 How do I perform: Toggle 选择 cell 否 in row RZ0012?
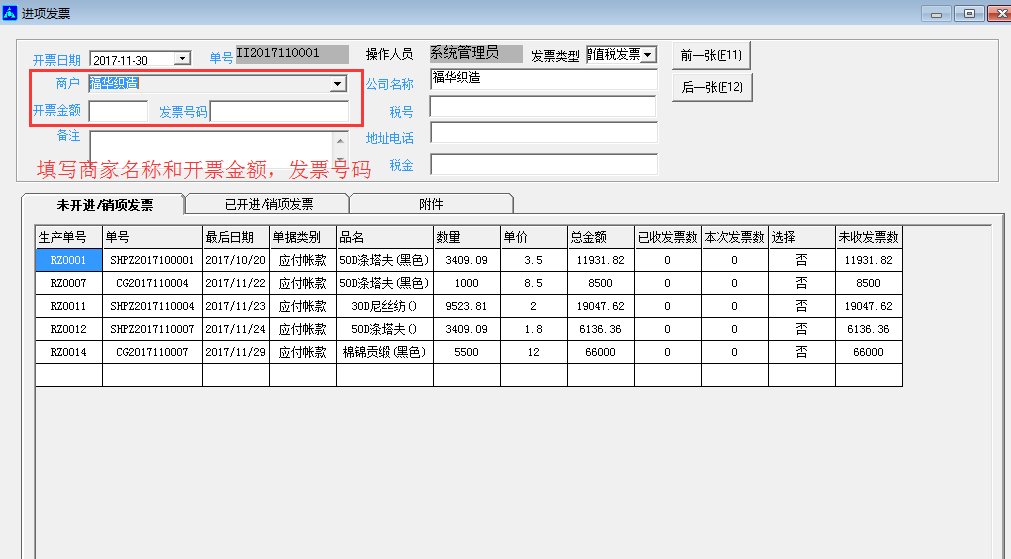click(802, 329)
